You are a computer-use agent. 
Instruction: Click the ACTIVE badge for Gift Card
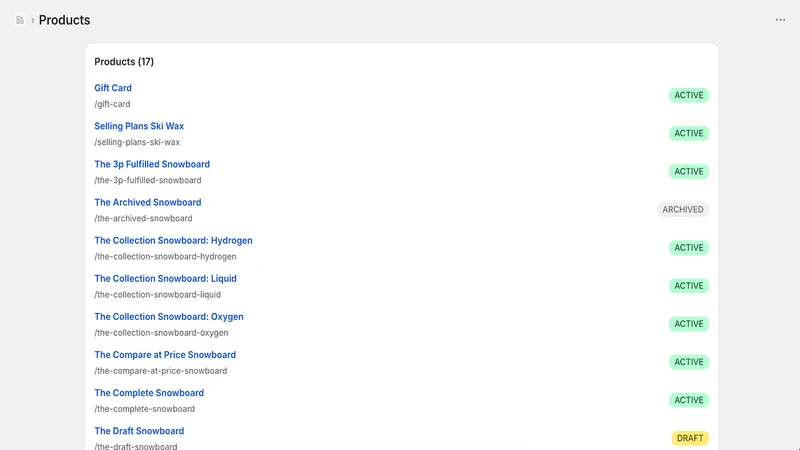click(x=689, y=95)
